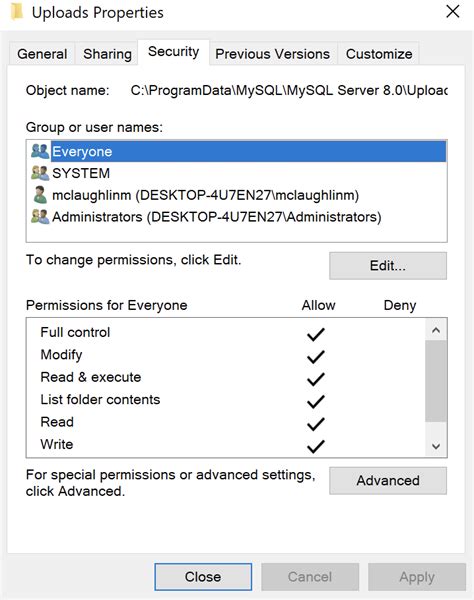This screenshot has width=474, height=600.
Task: Switch to the General tab
Action: 42,54
